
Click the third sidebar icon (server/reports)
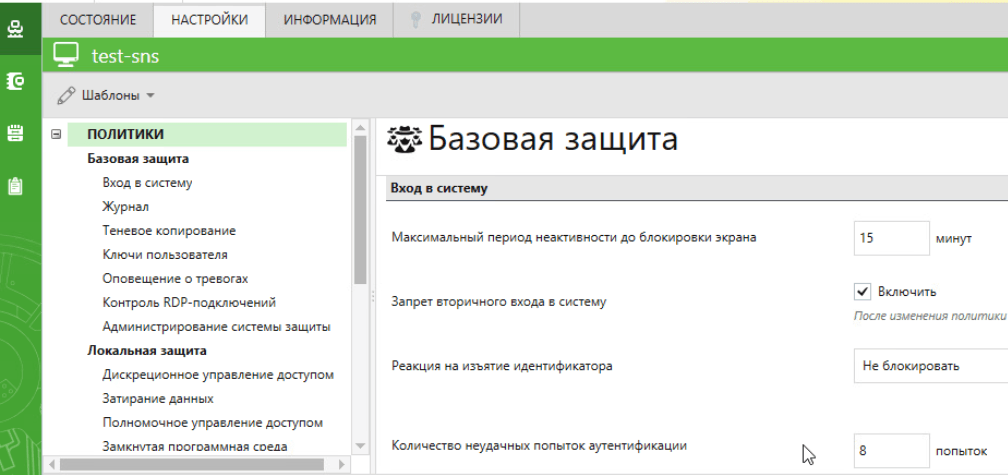click(16, 133)
